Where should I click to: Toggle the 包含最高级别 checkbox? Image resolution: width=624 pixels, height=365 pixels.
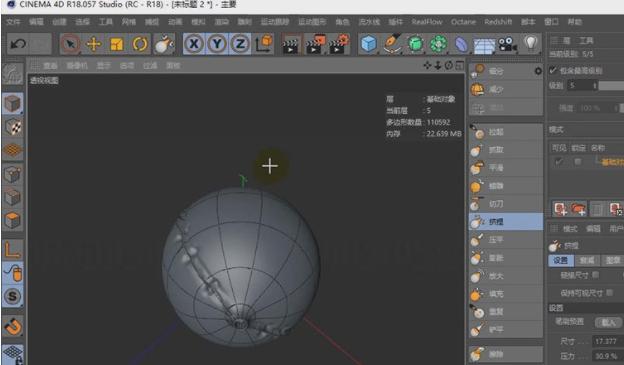pos(553,70)
